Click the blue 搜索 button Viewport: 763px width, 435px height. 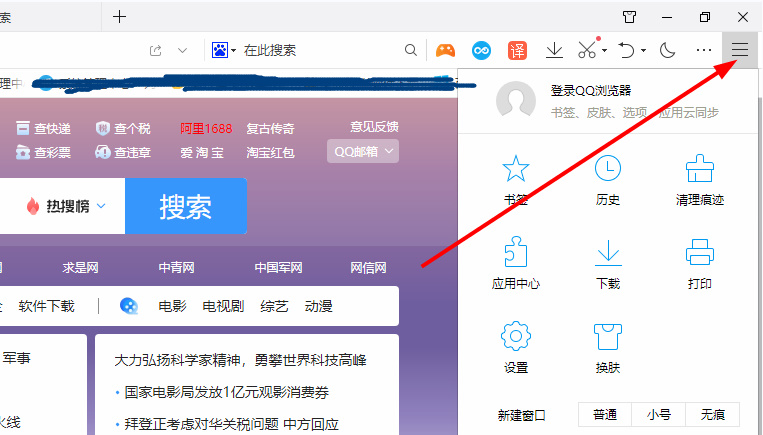(186, 206)
